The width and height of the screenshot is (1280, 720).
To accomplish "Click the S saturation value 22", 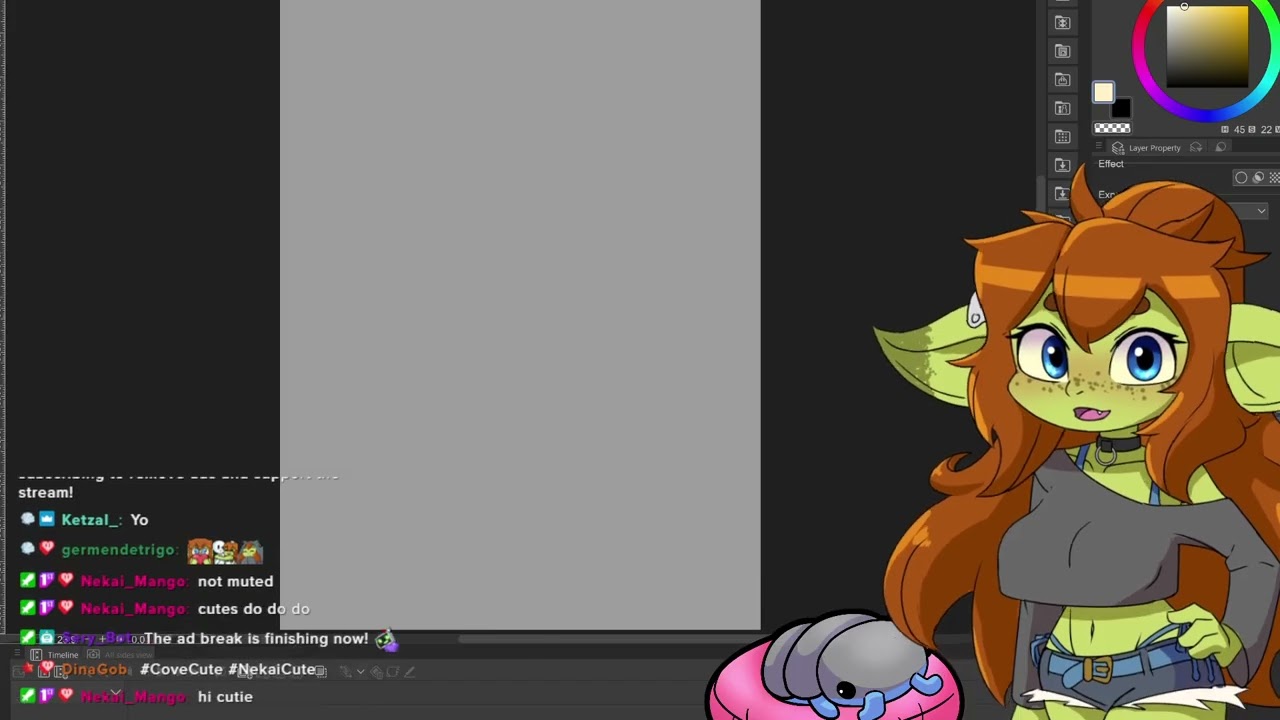I will pyautogui.click(x=1266, y=129).
